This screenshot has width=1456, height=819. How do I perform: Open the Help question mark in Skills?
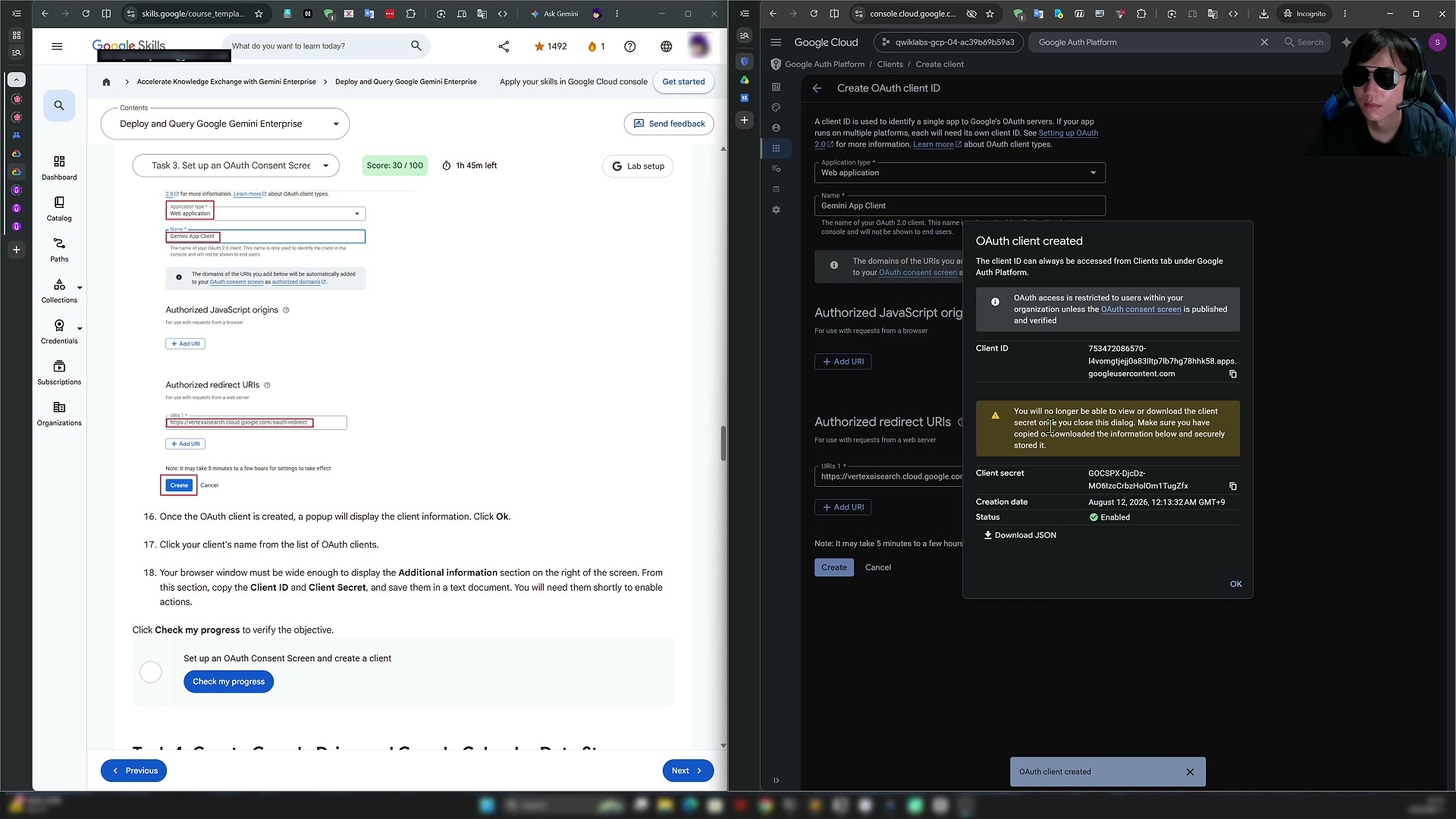[629, 46]
